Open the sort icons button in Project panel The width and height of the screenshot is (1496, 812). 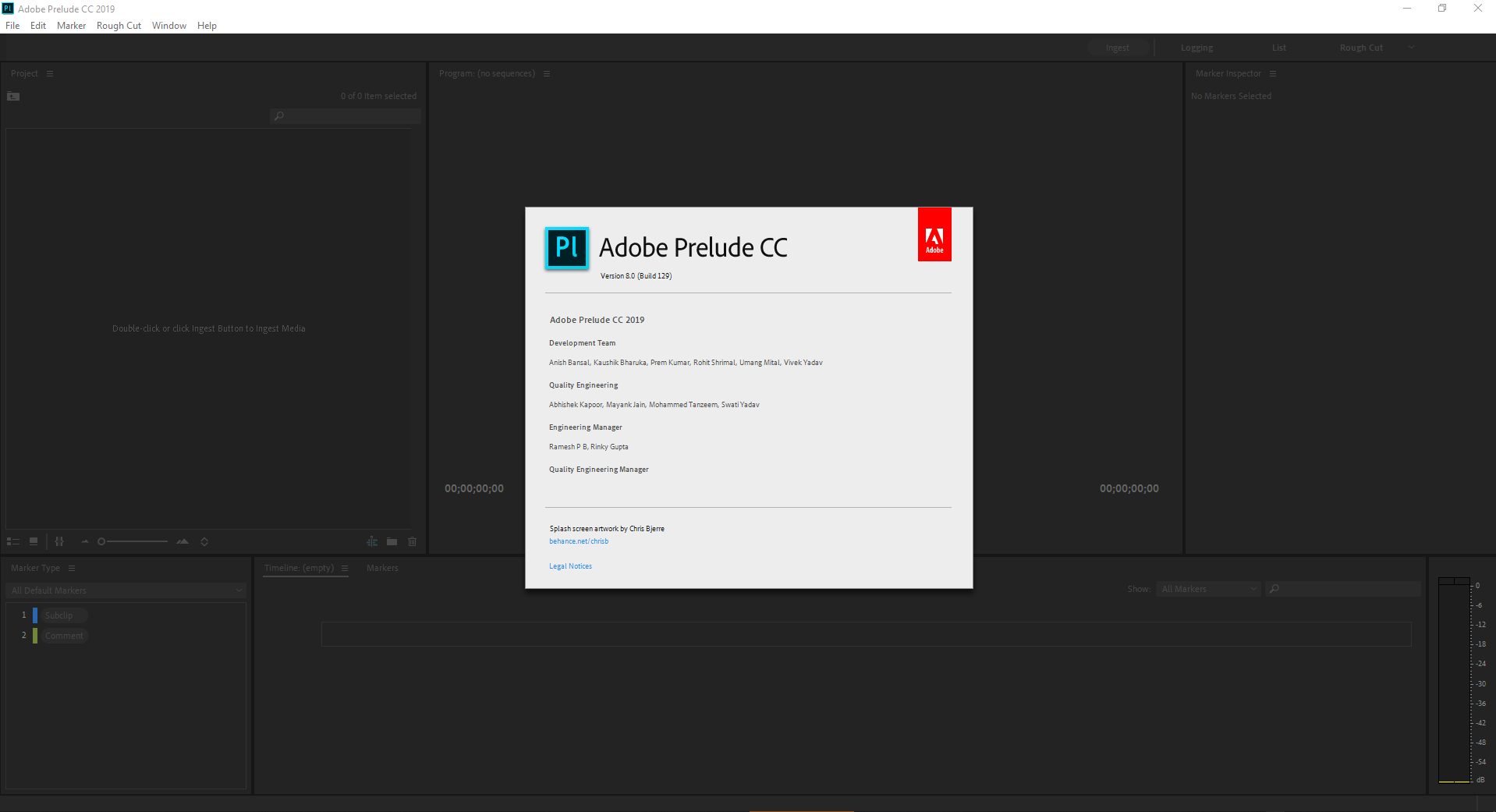tap(204, 541)
